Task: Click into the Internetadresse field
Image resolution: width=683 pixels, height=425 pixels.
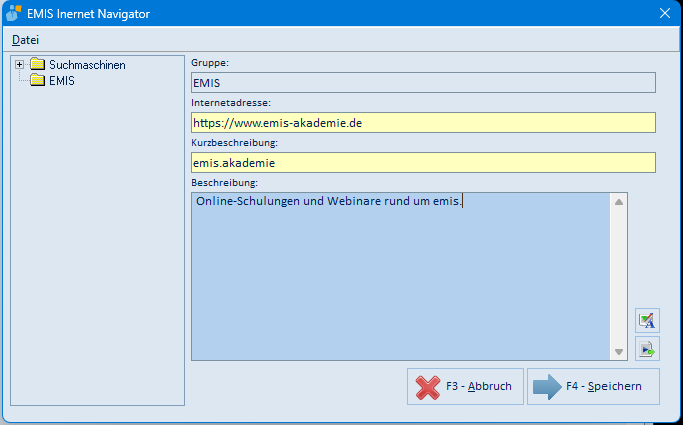Action: (423, 123)
